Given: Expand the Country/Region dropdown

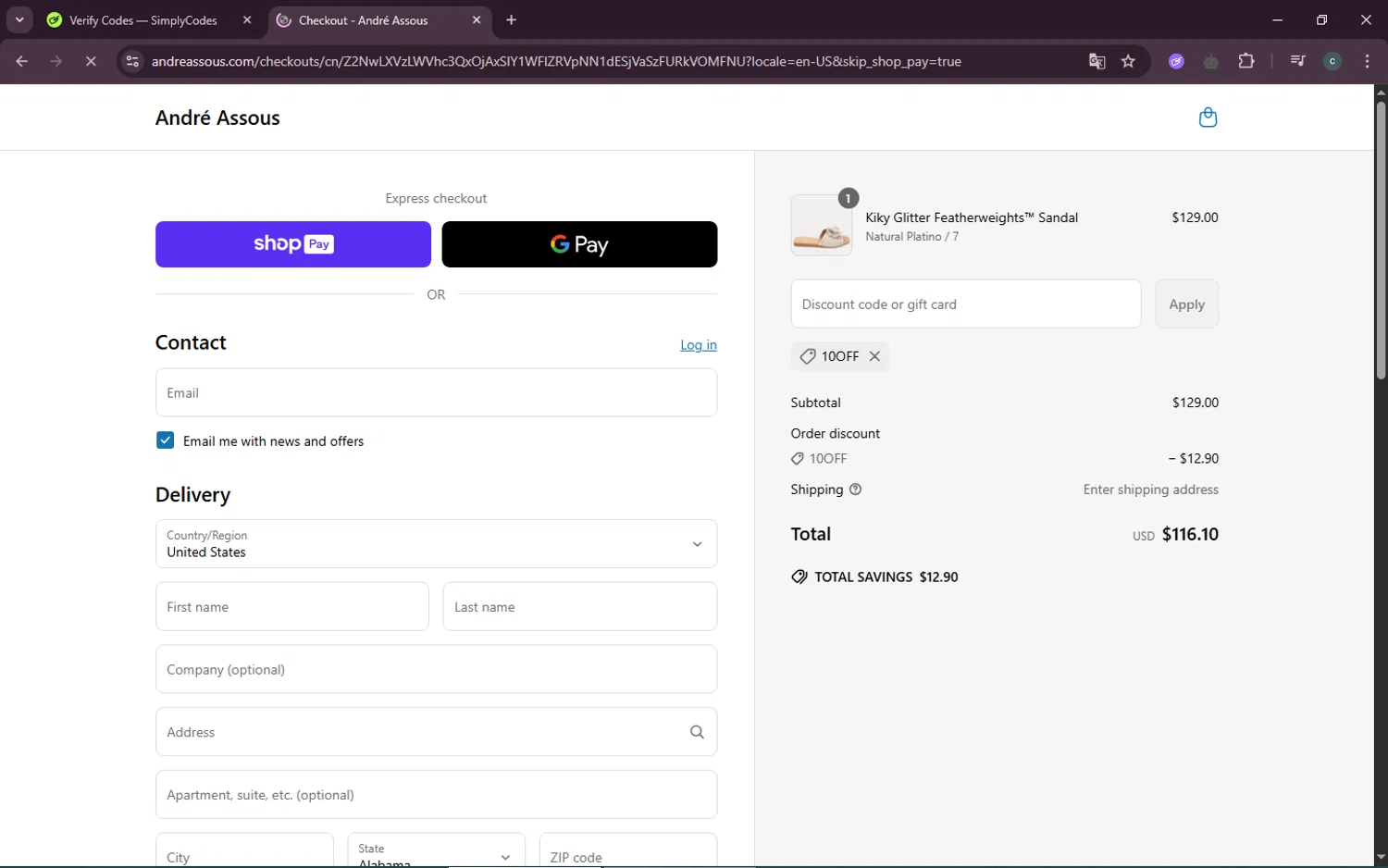Looking at the screenshot, I should (x=436, y=543).
